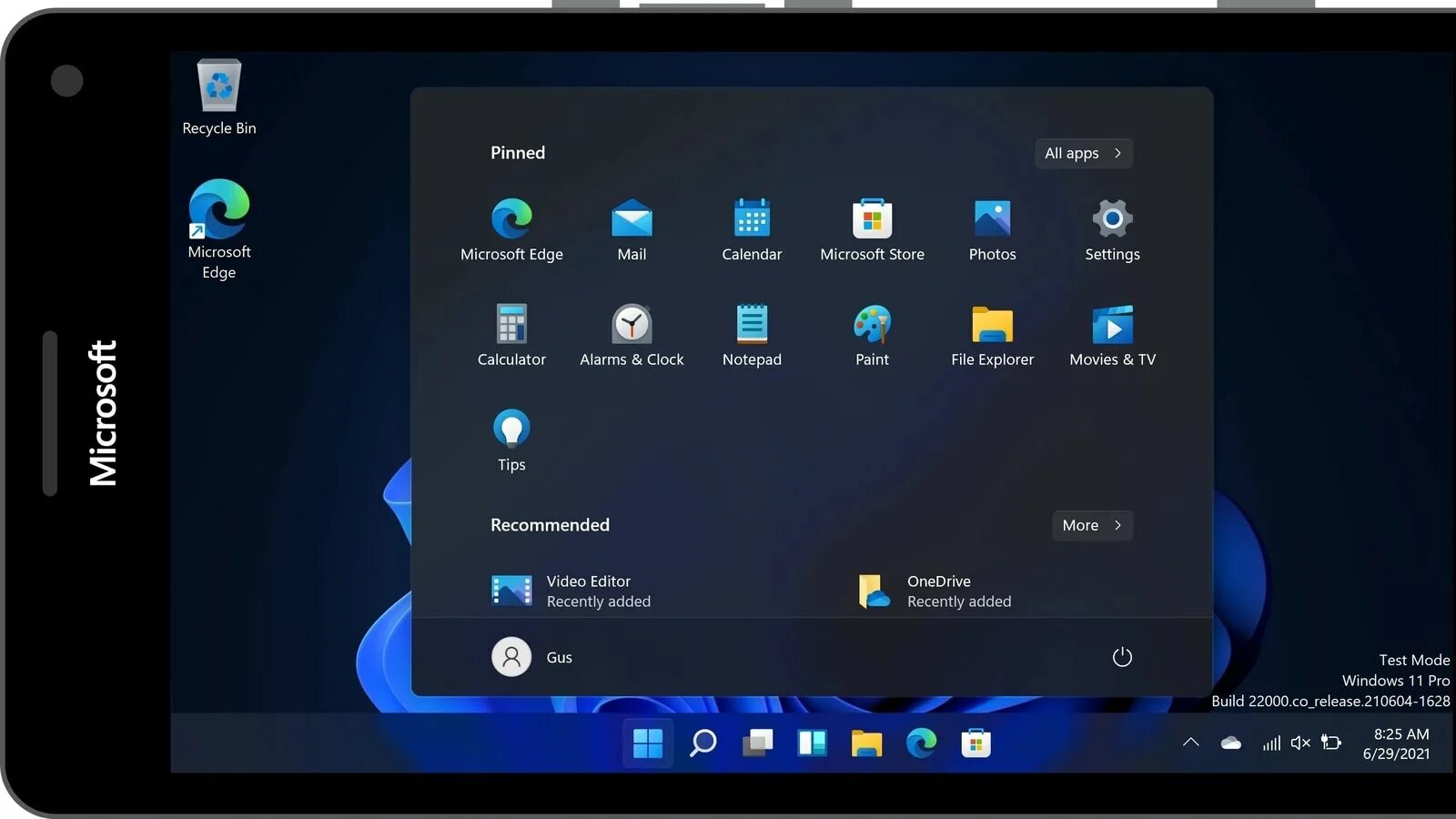Viewport: 1456px width, 819px height.
Task: Select the Microsoft Edge desktop shortcut
Action: tap(219, 229)
